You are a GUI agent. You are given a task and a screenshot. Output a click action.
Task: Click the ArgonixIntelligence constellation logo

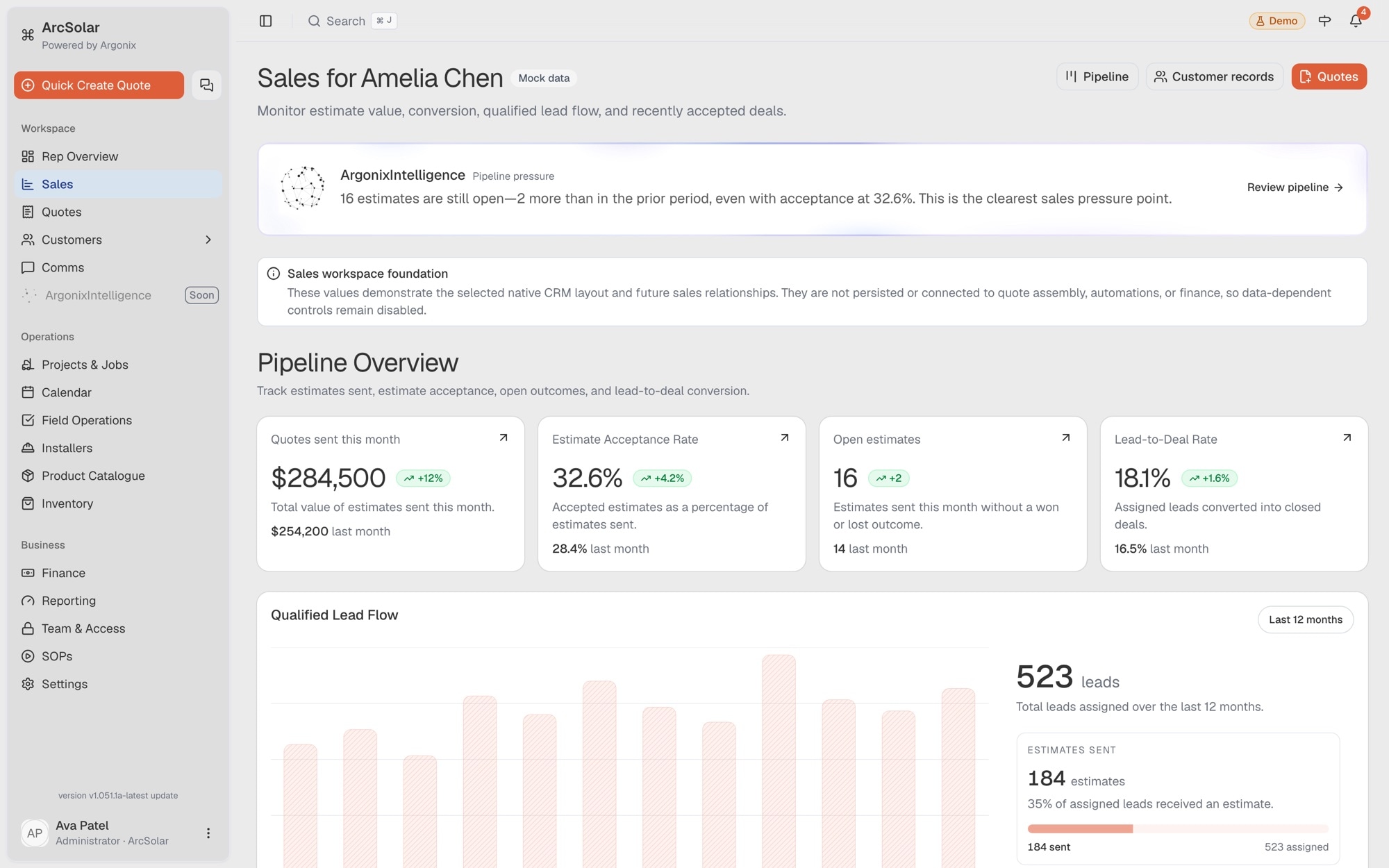302,187
